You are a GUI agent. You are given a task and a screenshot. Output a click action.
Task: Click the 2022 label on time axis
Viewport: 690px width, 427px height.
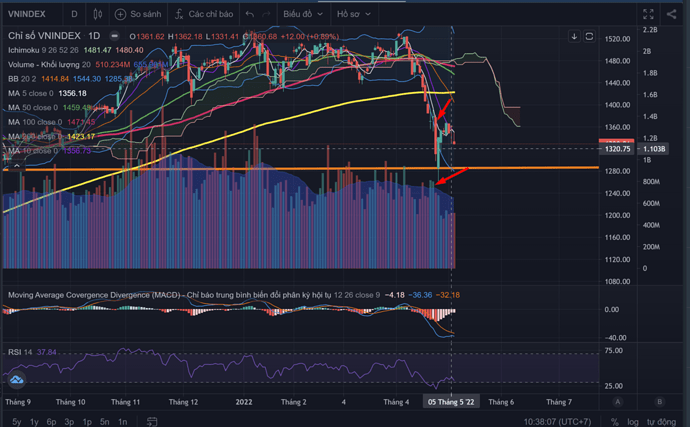244,402
